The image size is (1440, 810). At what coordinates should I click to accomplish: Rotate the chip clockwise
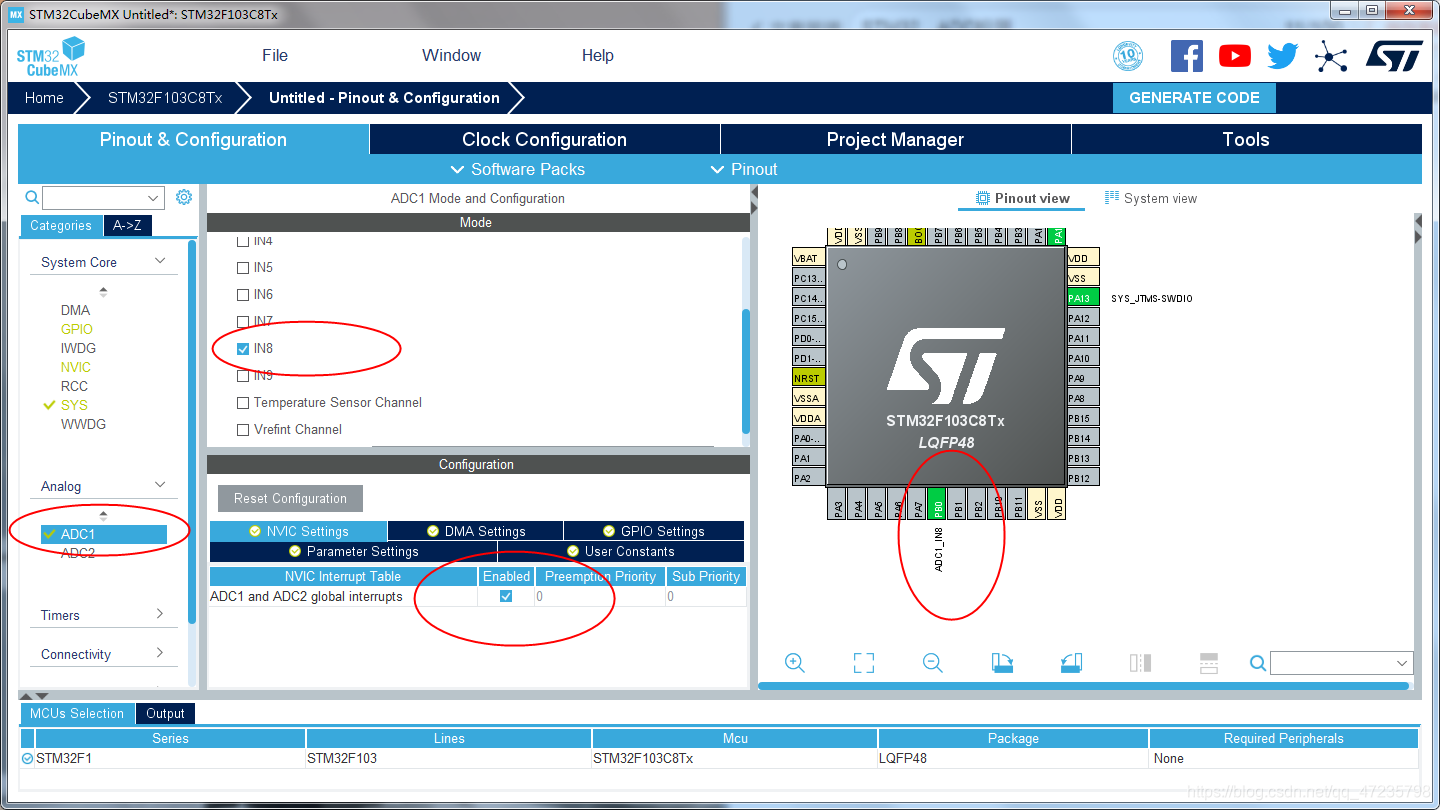pyautogui.click(x=1002, y=662)
